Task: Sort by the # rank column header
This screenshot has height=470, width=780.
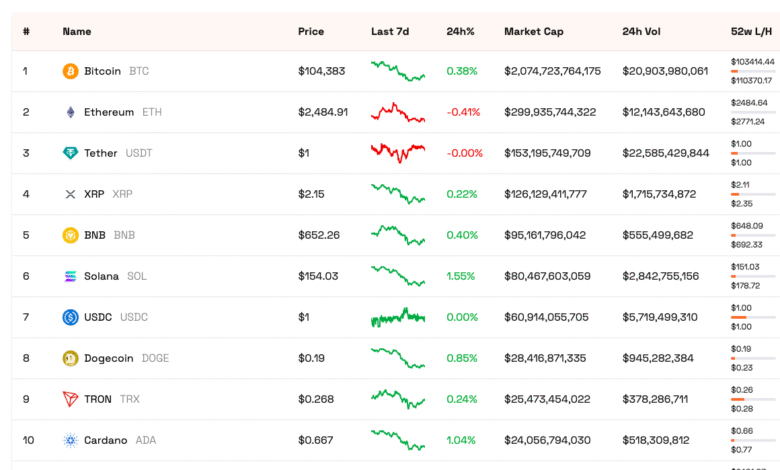Action: (26, 31)
